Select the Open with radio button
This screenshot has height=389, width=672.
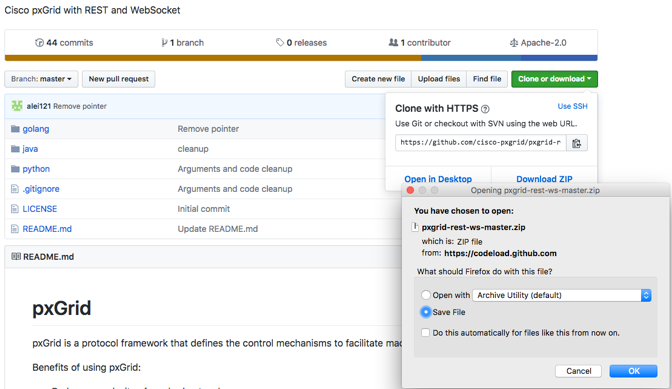[426, 295]
